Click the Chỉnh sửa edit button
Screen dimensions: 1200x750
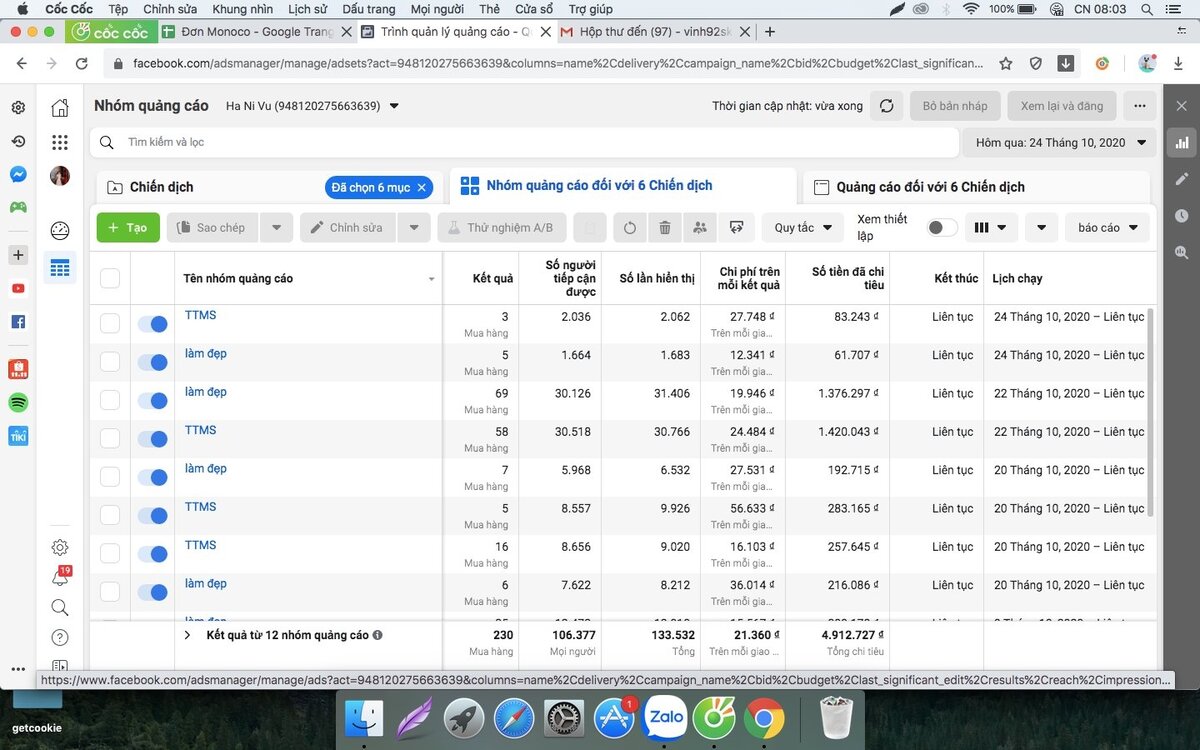point(348,228)
